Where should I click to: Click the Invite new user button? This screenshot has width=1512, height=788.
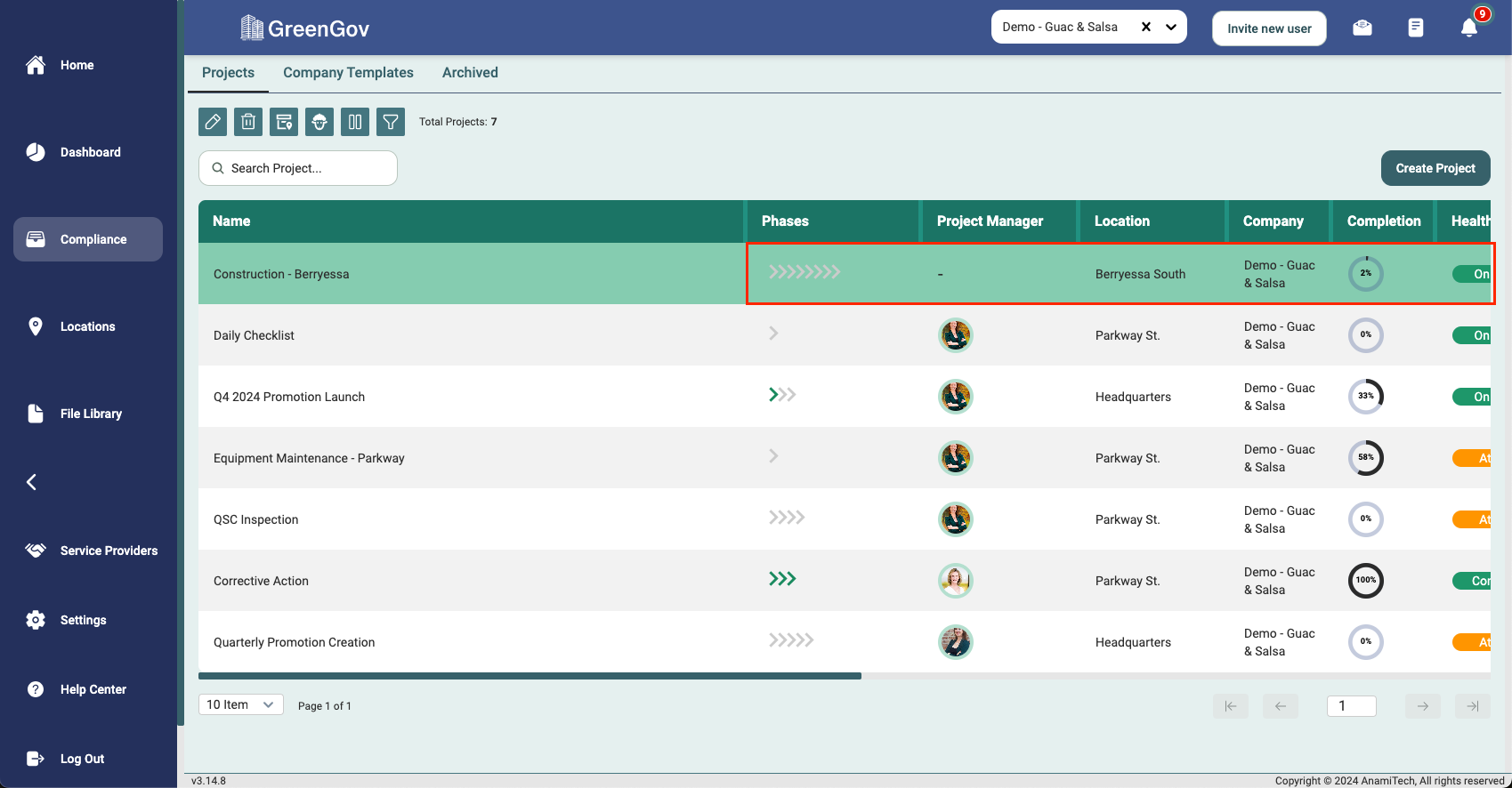point(1269,28)
